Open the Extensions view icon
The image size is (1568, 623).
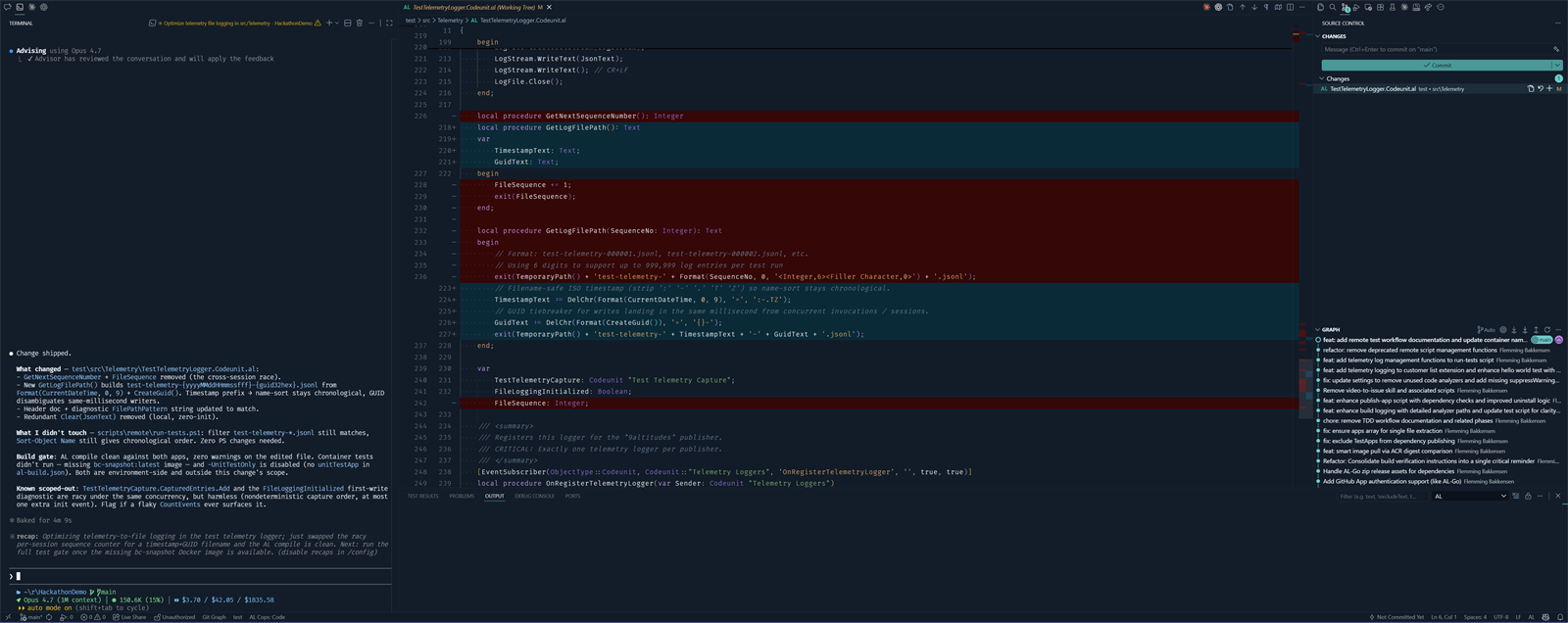pos(1380,7)
